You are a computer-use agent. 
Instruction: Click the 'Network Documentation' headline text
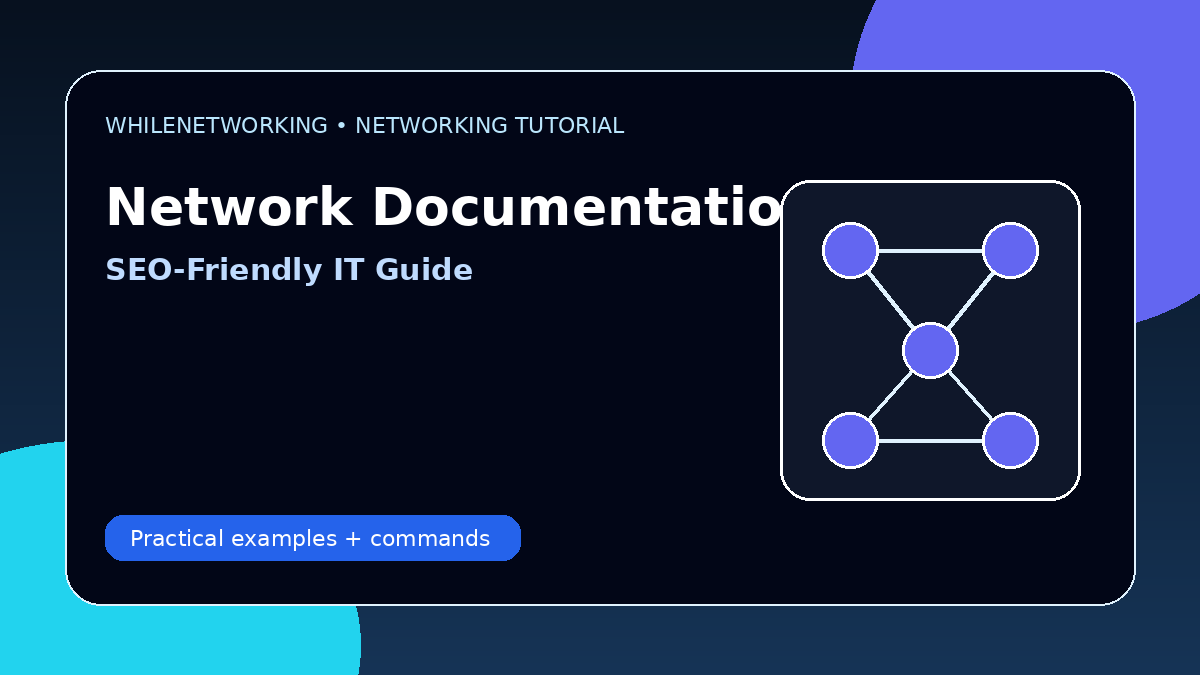443,208
